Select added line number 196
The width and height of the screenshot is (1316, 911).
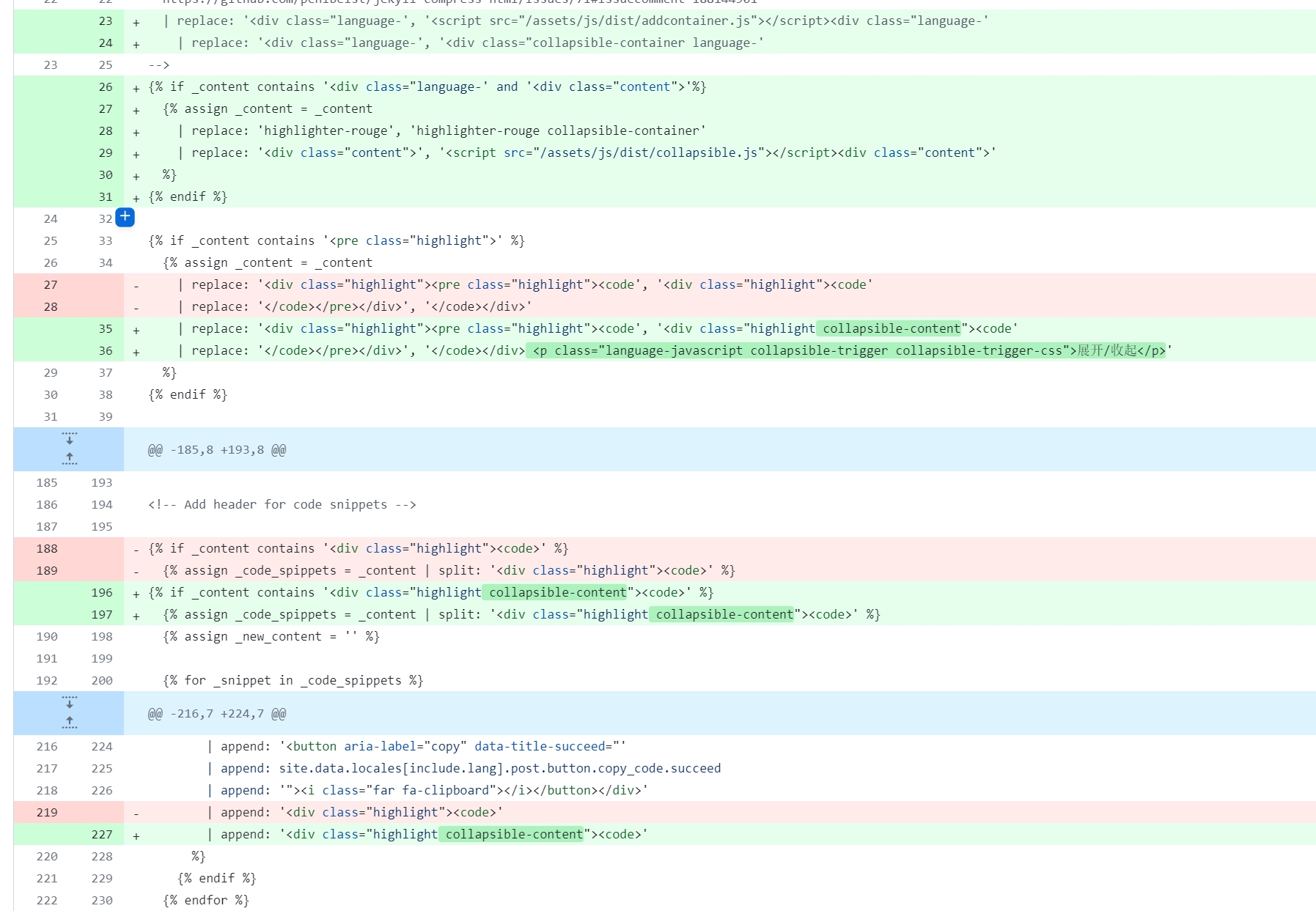pos(102,592)
